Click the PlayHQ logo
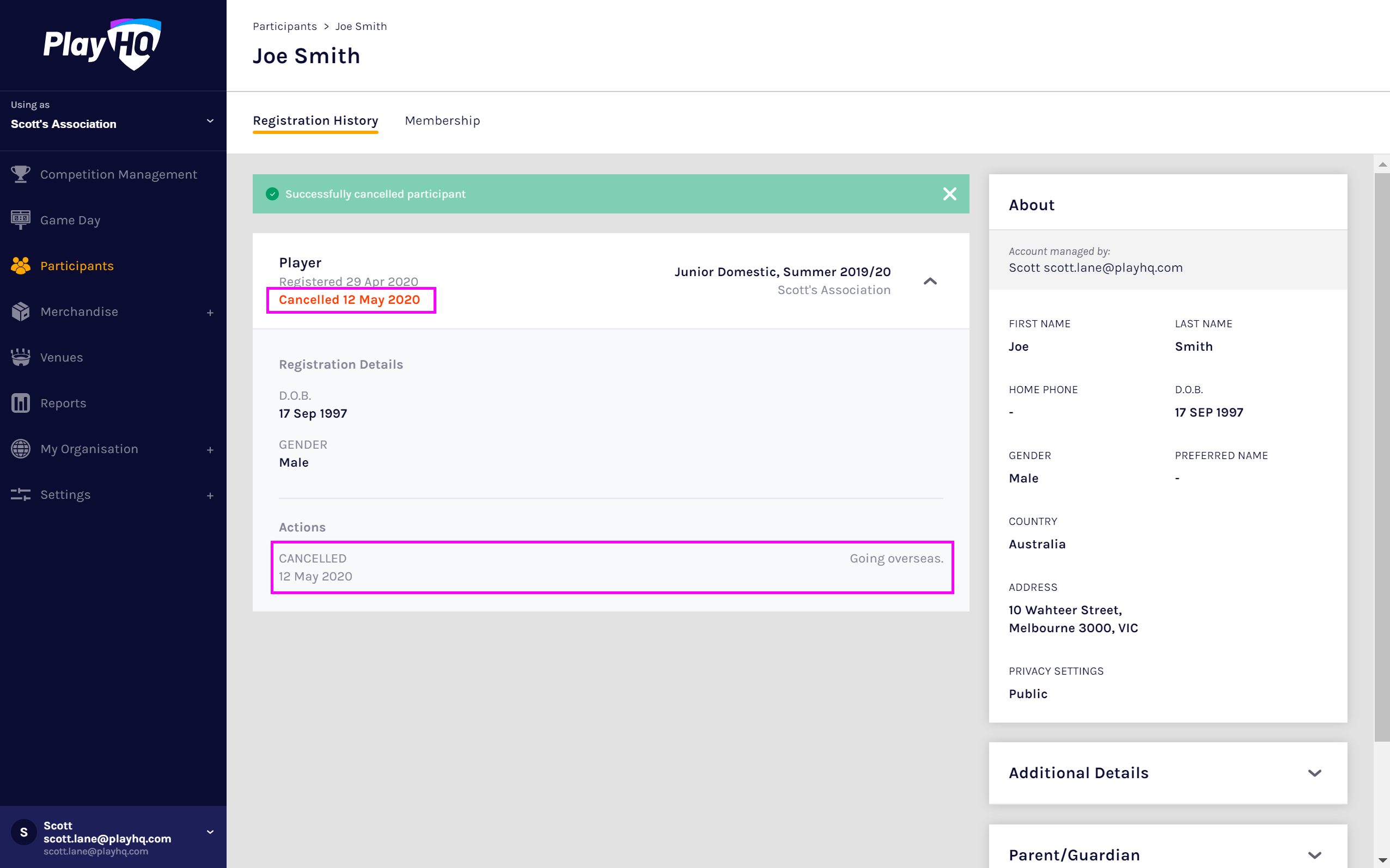This screenshot has height=868, width=1390. coord(102,44)
